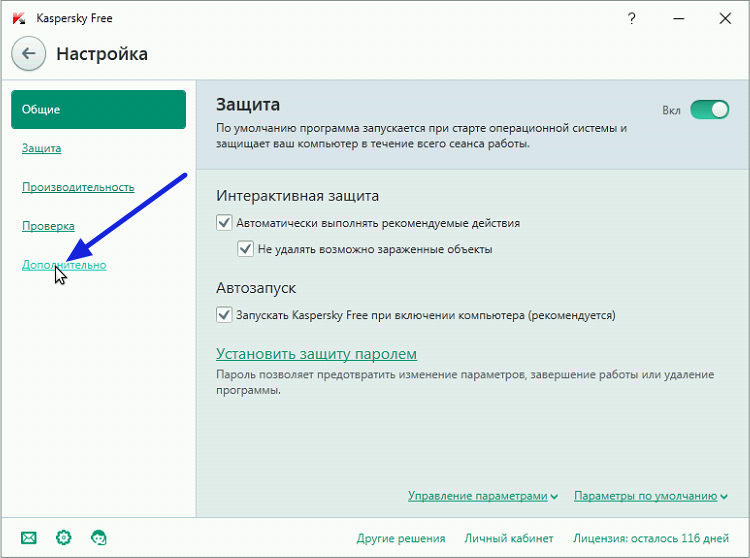Click the Вкл label beside the switch
This screenshot has height=558, width=750.
[x=671, y=110]
